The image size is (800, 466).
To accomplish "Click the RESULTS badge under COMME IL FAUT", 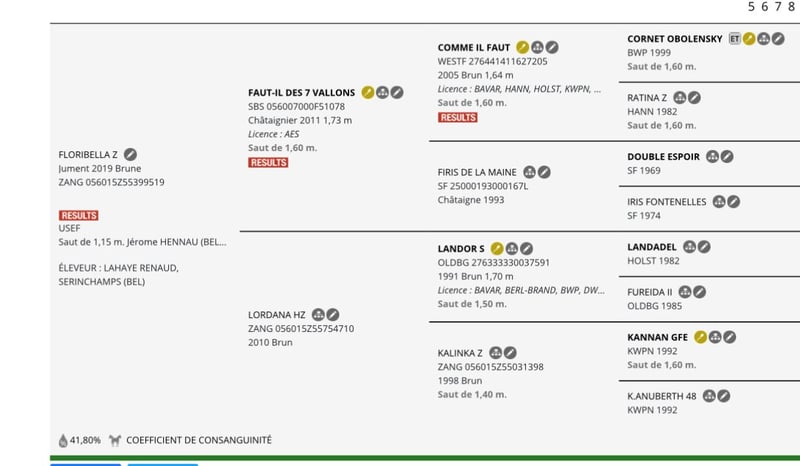I will coord(458,117).
